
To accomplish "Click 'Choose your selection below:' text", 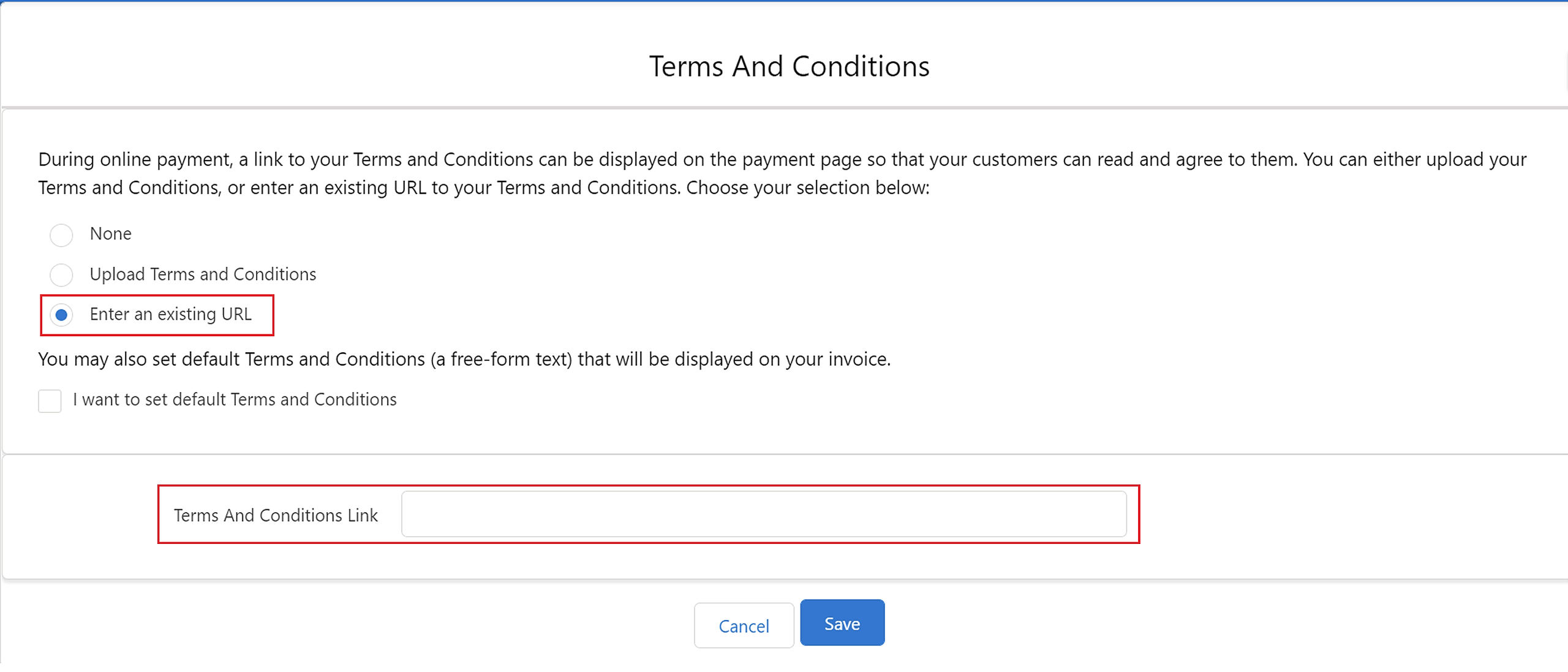I will click(807, 188).
